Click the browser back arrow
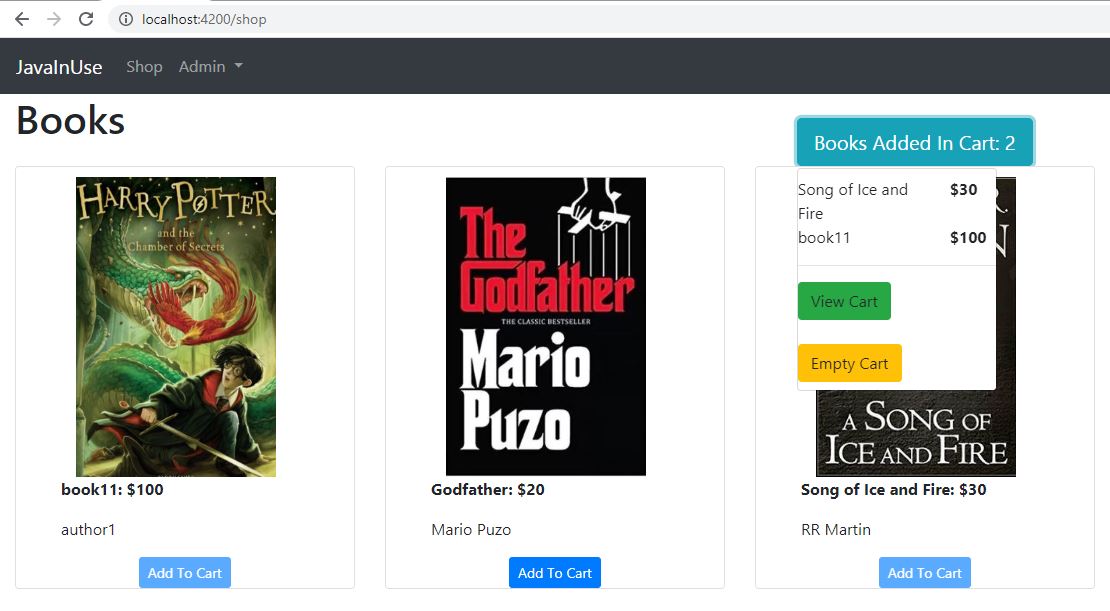 [22, 19]
